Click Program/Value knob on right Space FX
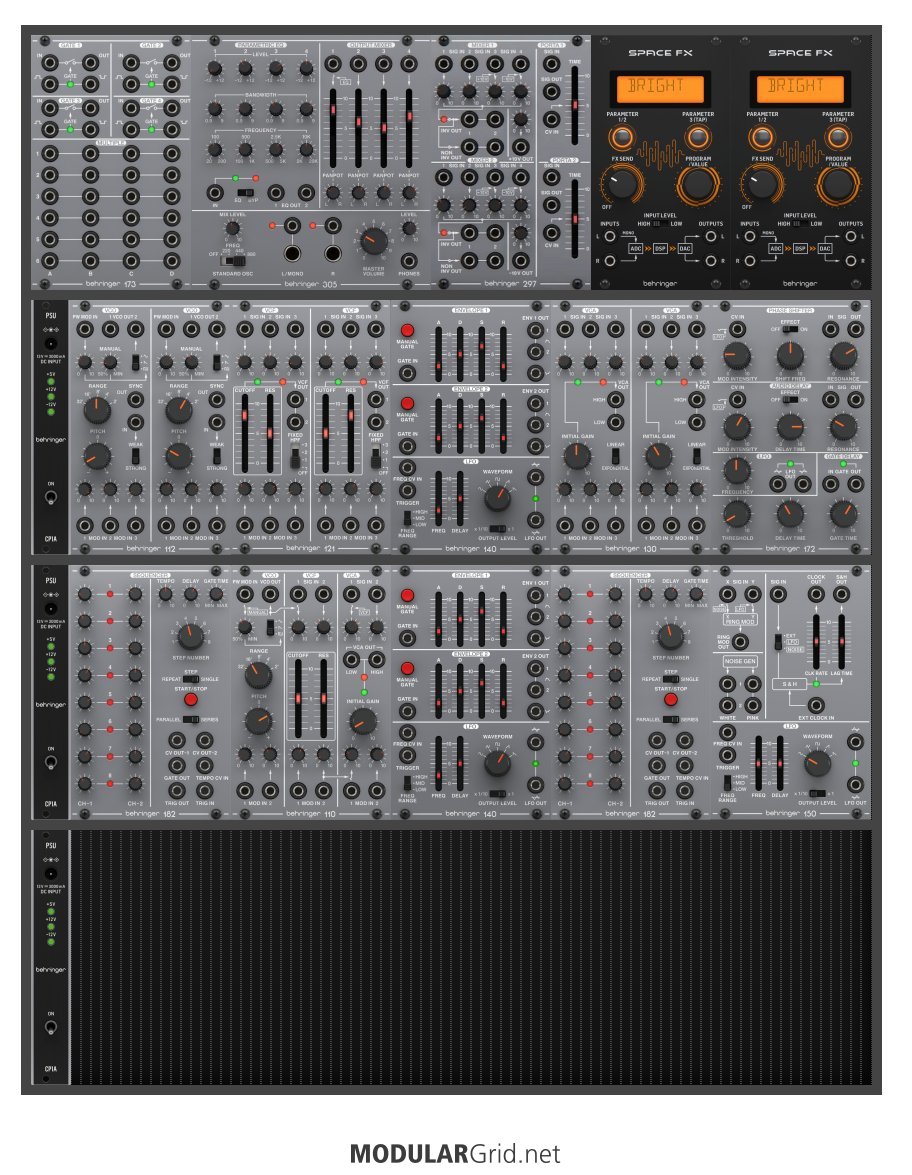 tap(837, 184)
